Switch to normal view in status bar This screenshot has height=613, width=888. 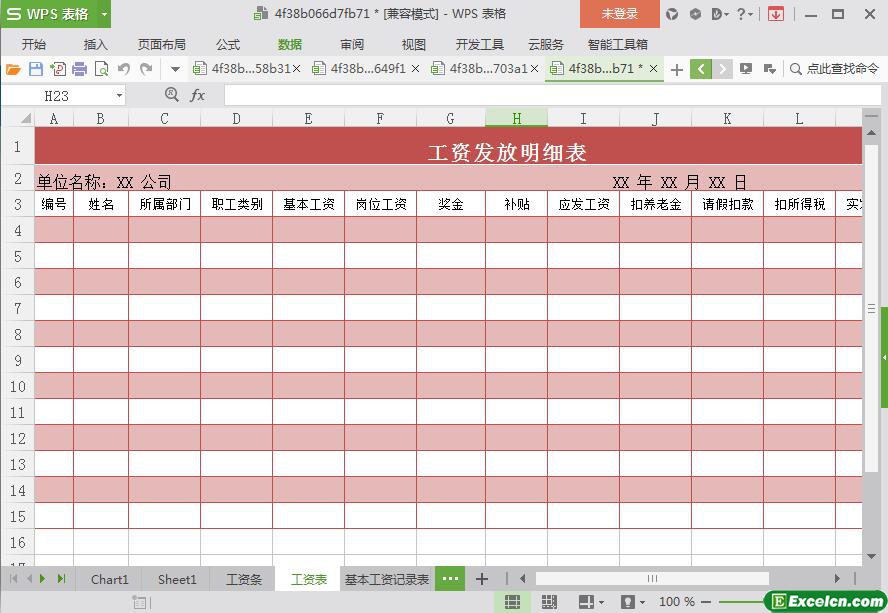(512, 602)
